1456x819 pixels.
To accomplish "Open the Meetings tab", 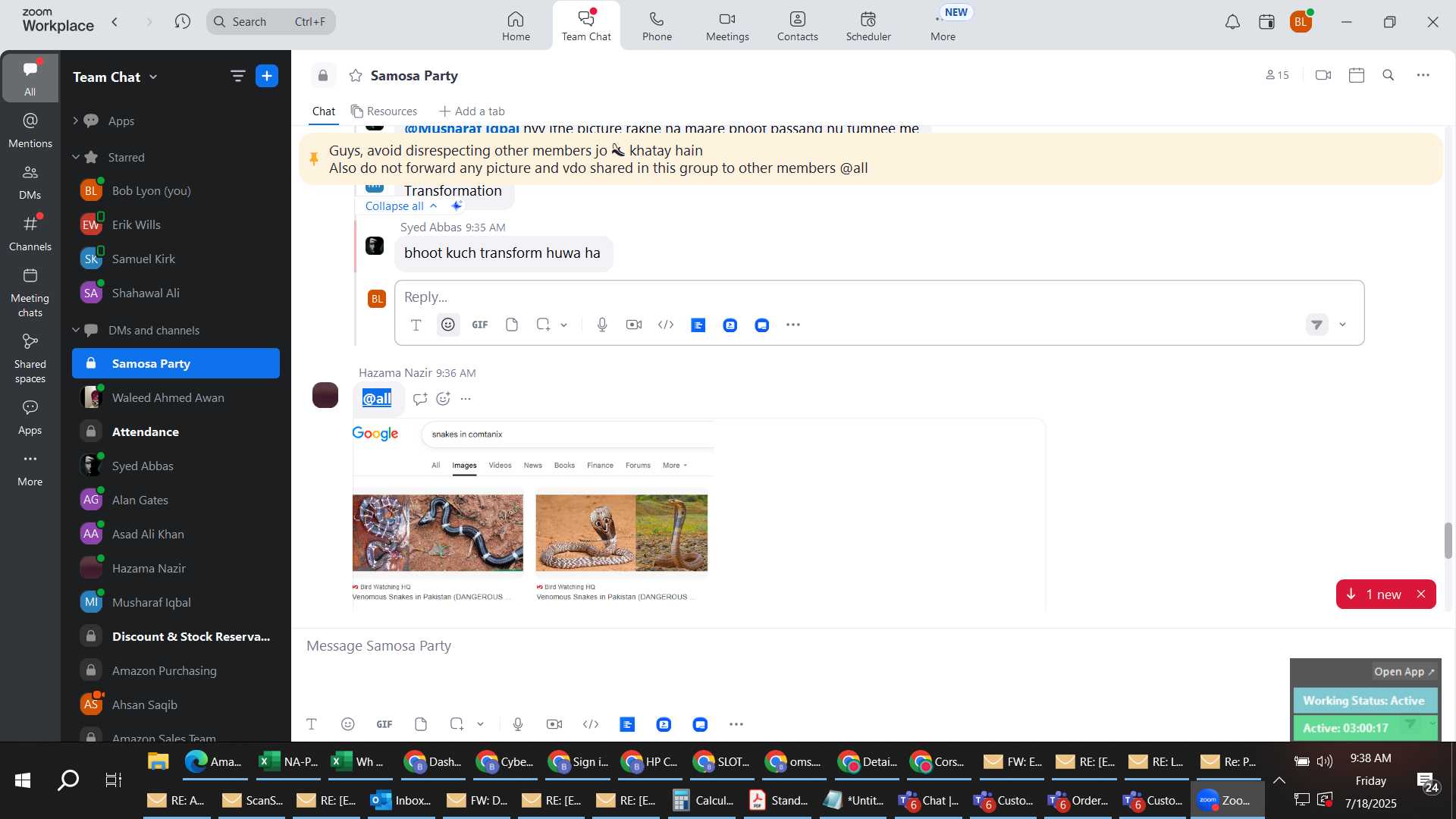I will pos(727,26).
